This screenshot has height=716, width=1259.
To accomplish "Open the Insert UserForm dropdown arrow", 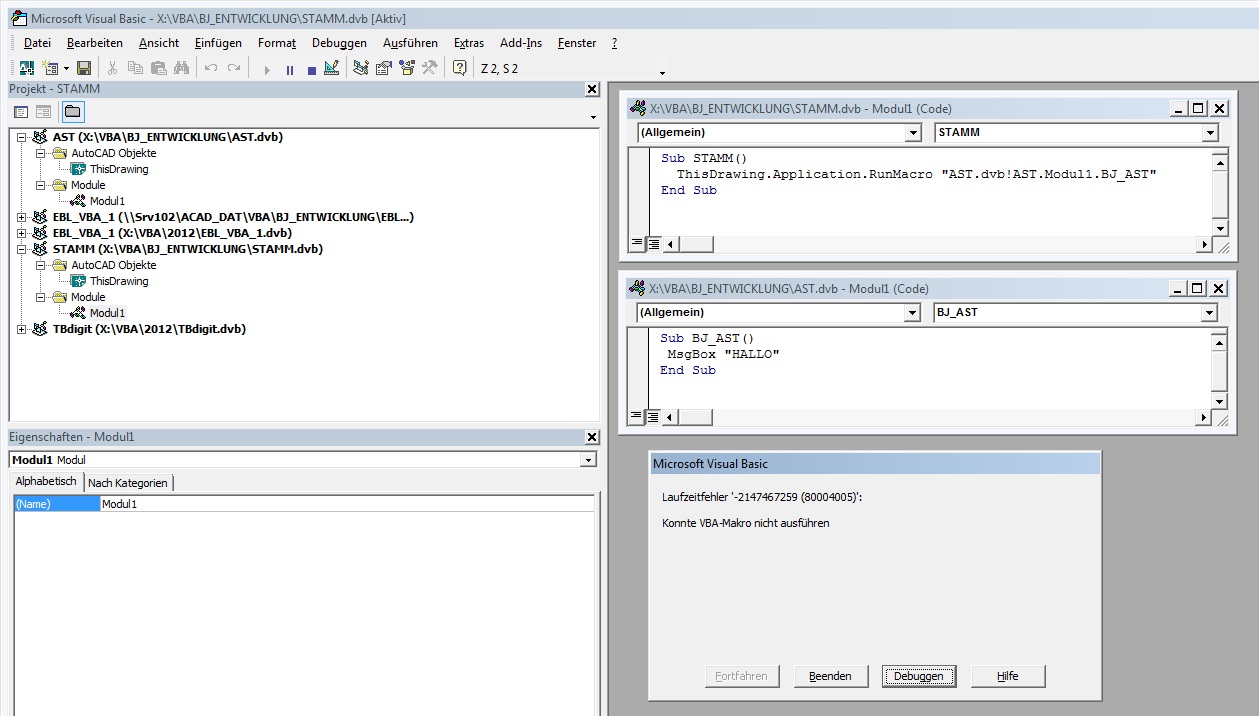I will click(66, 68).
